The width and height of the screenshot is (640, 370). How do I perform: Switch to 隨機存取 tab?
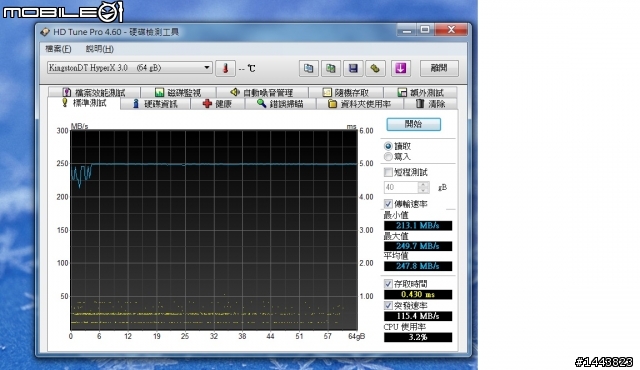coord(346,93)
